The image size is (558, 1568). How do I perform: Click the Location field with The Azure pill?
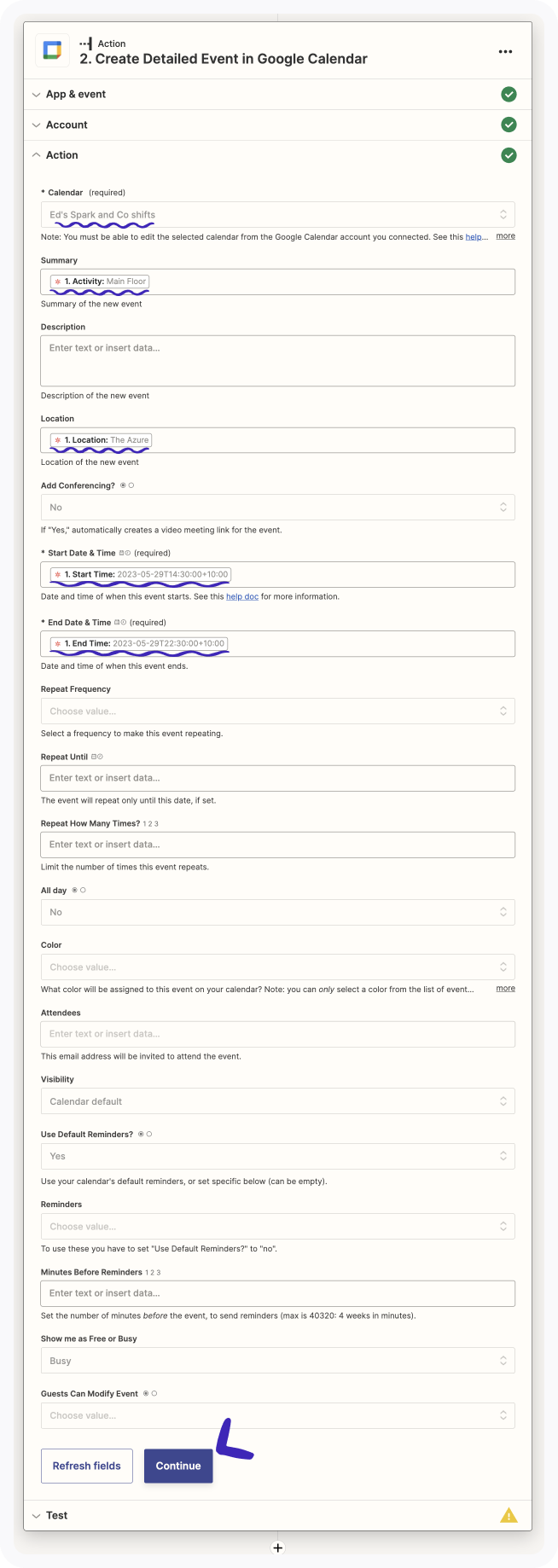click(277, 440)
